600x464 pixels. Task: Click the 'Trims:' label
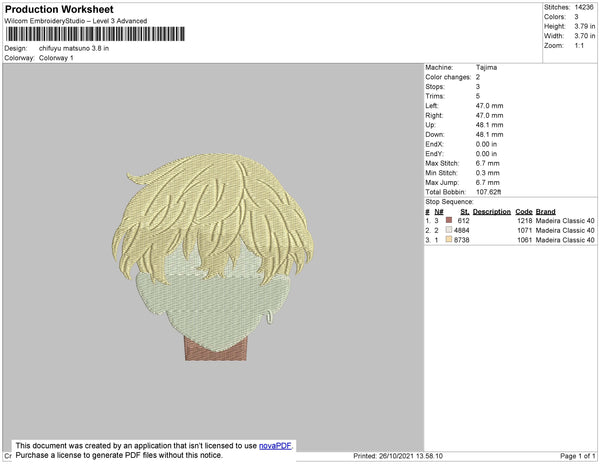point(435,96)
